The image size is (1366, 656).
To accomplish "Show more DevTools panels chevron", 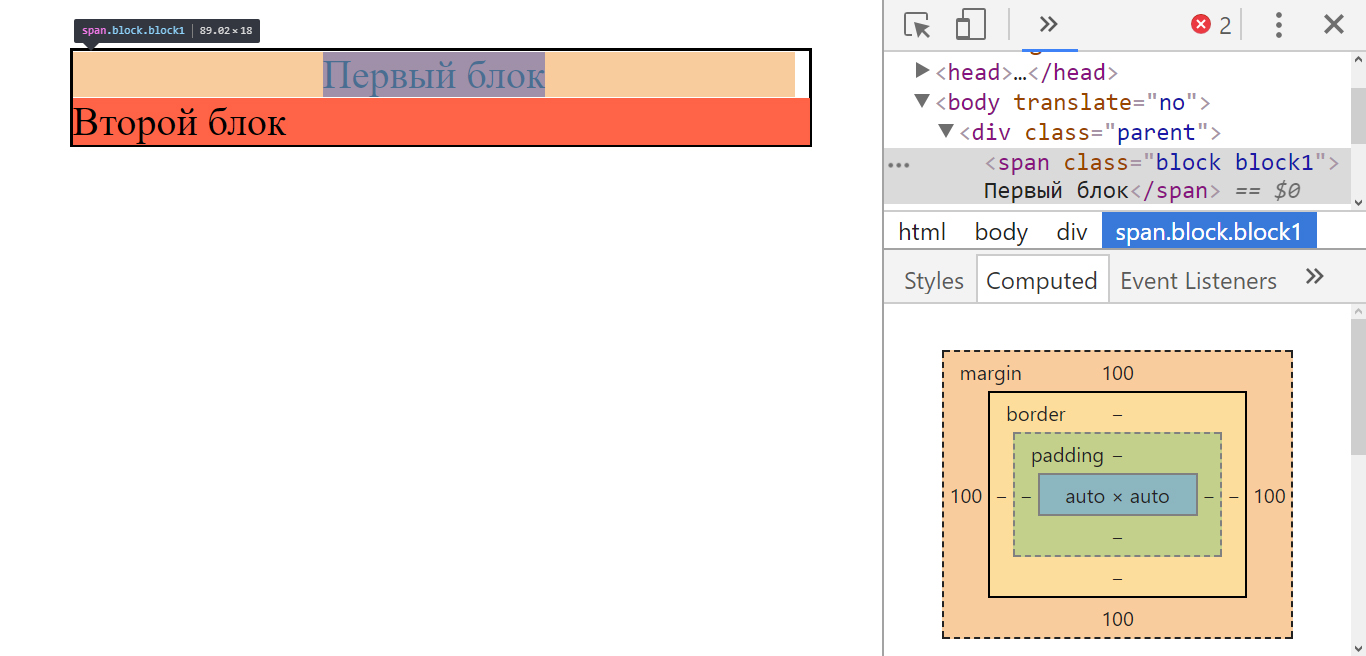I will 1048,25.
